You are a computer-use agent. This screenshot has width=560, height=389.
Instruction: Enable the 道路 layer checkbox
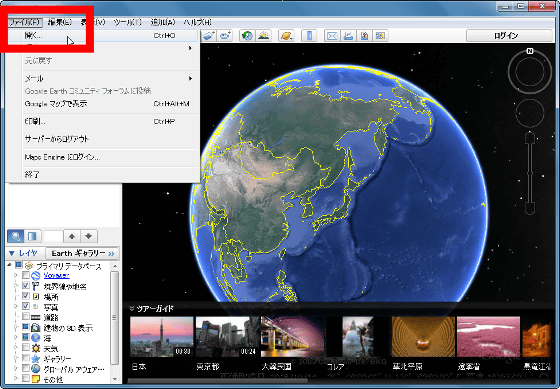coord(26,316)
